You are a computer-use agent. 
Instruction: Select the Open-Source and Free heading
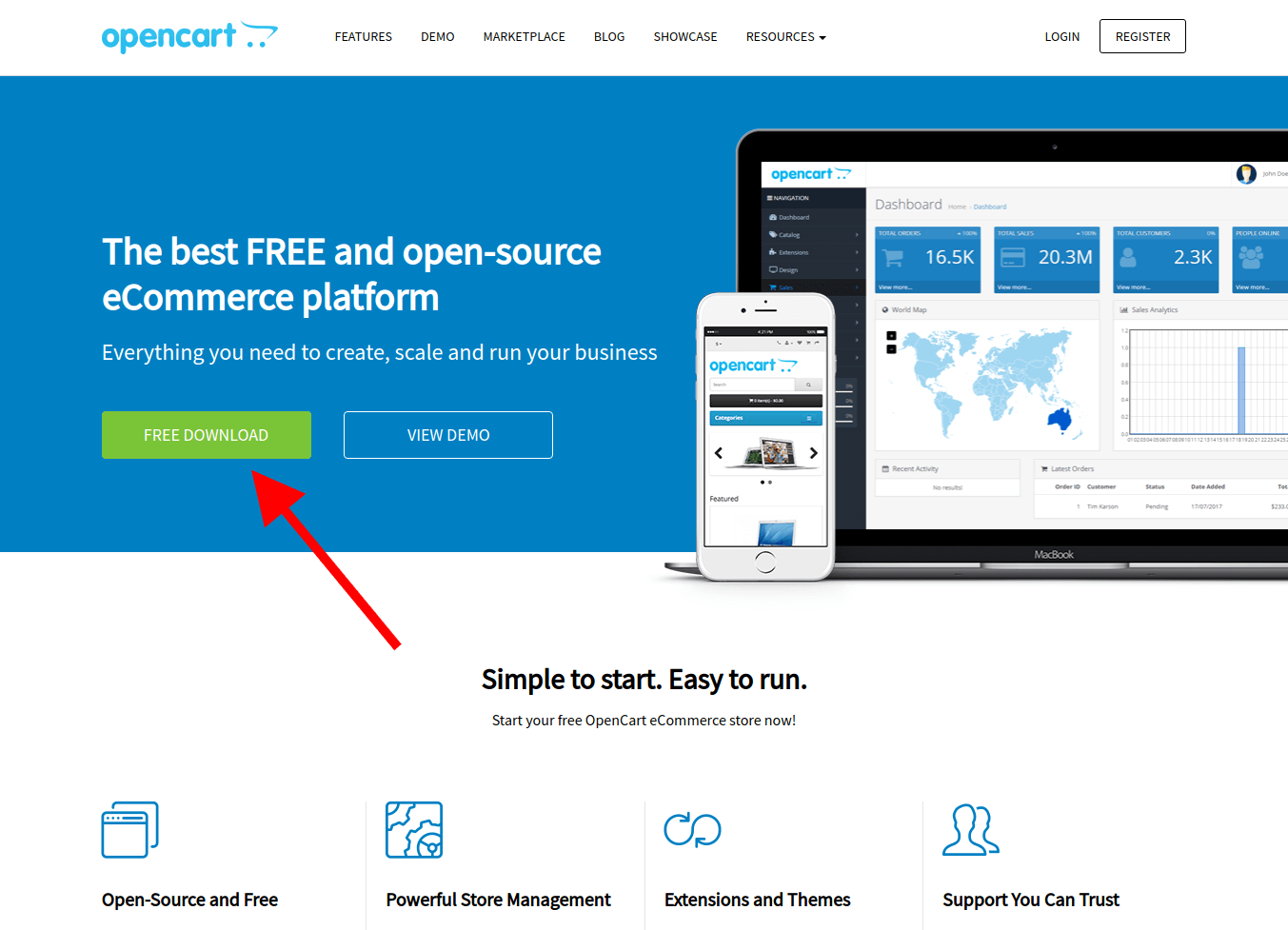(x=189, y=900)
